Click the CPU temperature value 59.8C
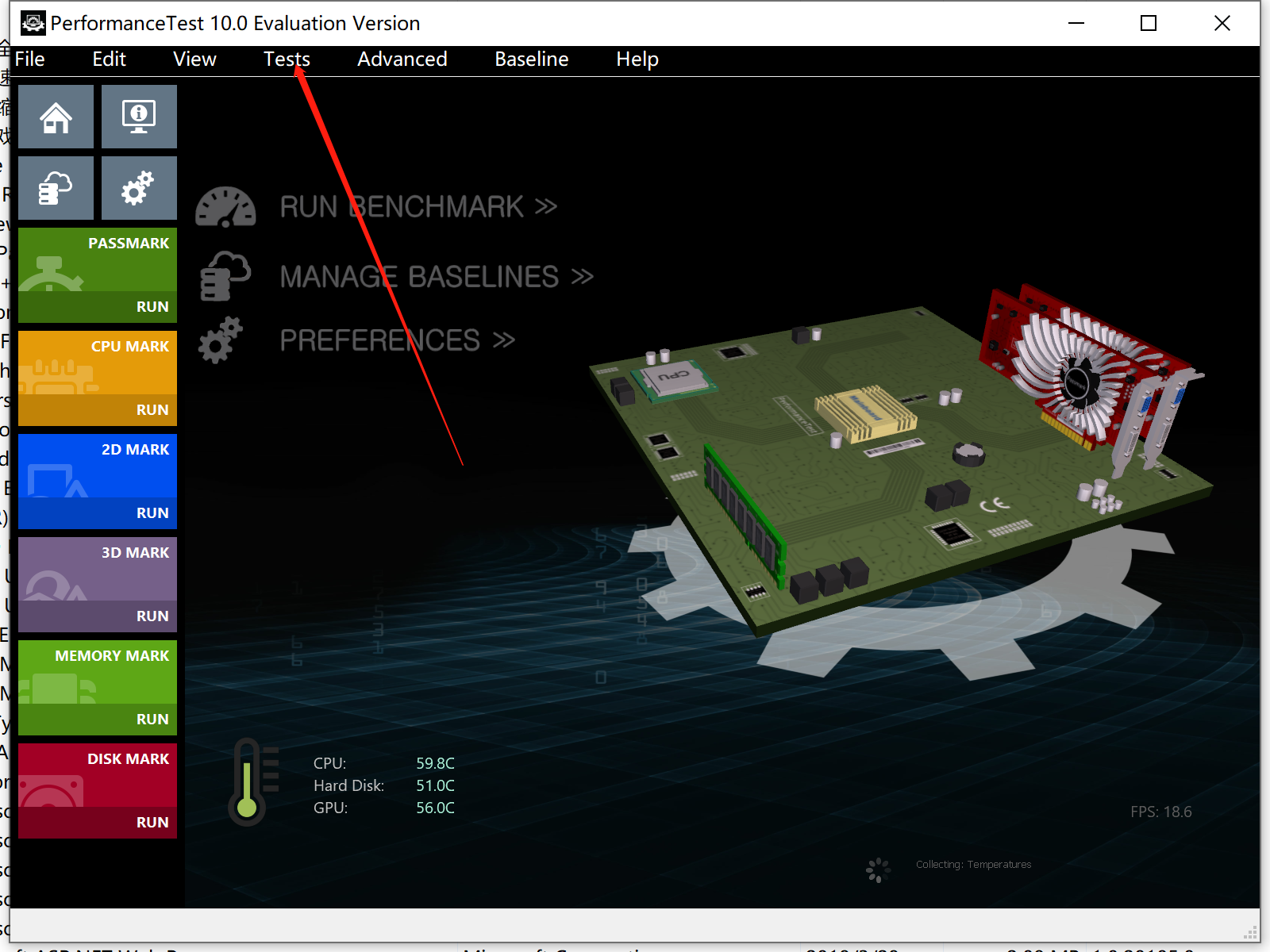This screenshot has height=952, width=1270. coord(436,763)
